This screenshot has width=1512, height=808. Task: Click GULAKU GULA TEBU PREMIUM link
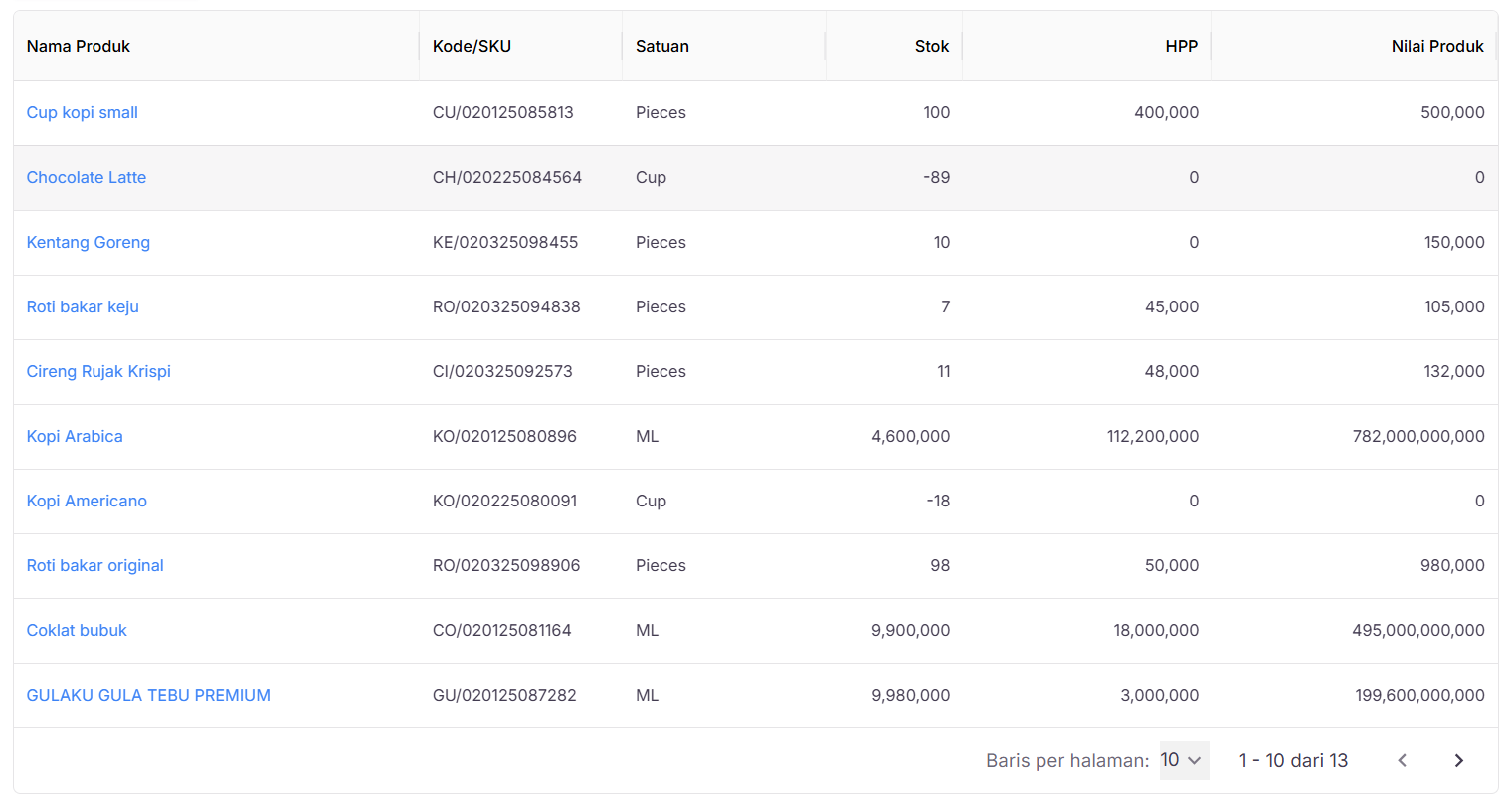point(148,696)
